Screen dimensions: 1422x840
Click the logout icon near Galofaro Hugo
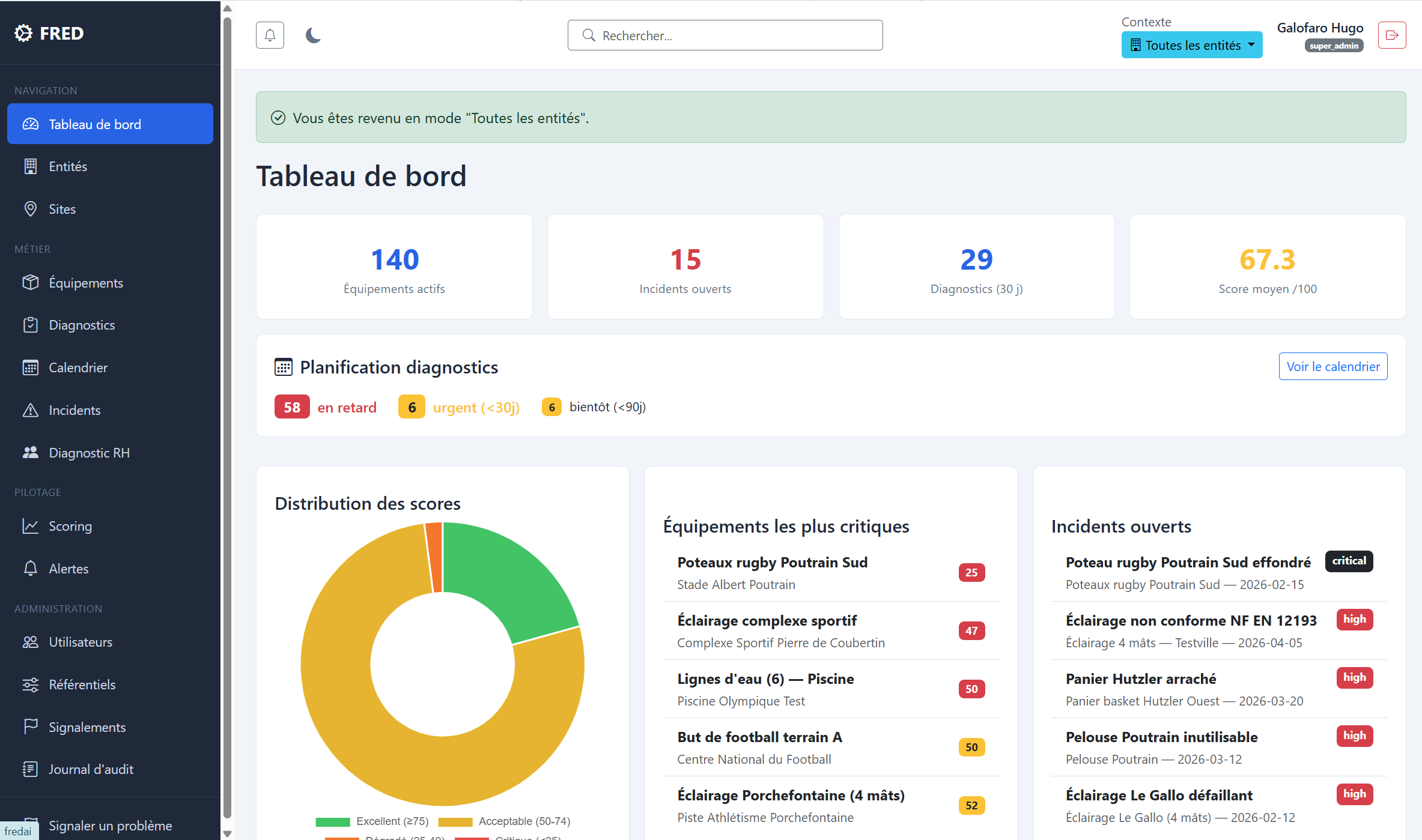(1392, 35)
